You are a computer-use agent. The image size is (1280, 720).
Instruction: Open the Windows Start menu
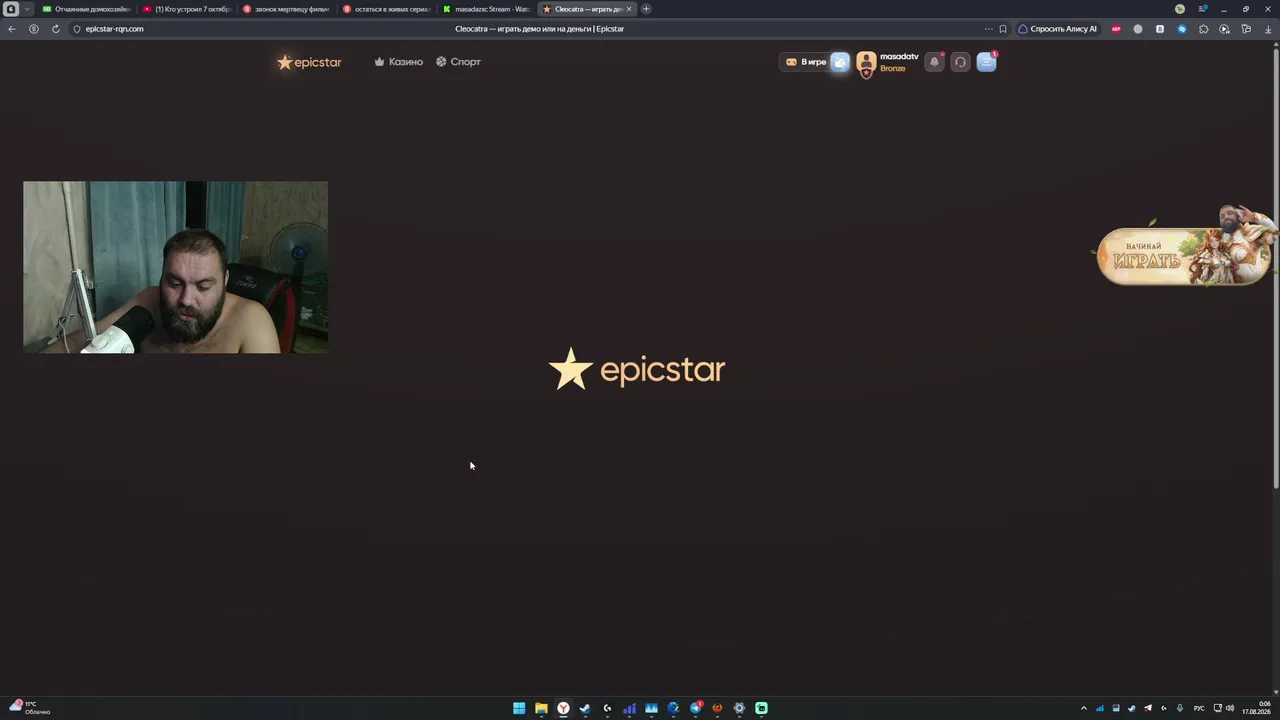pos(519,708)
